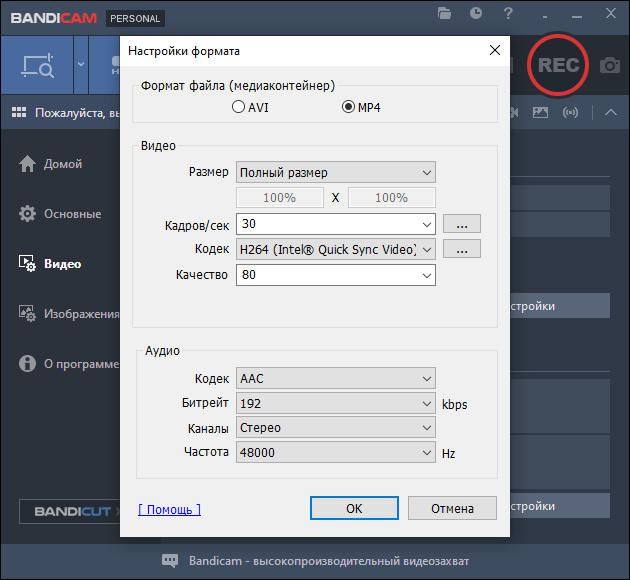The image size is (630, 580).
Task: Click the info icon for О программе
Action: coord(27,364)
